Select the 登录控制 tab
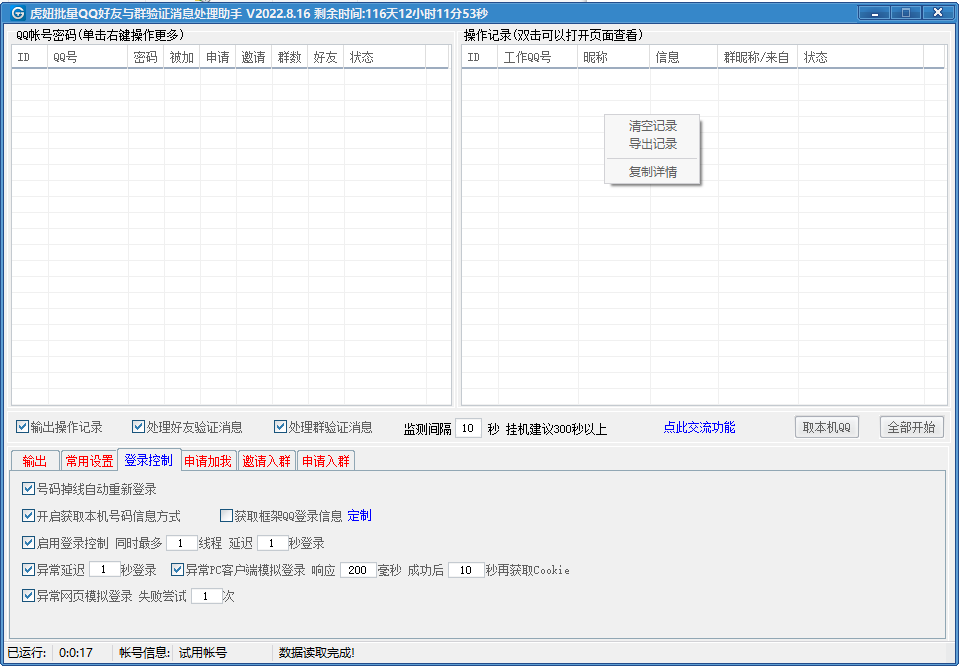The width and height of the screenshot is (959, 666). [149, 460]
